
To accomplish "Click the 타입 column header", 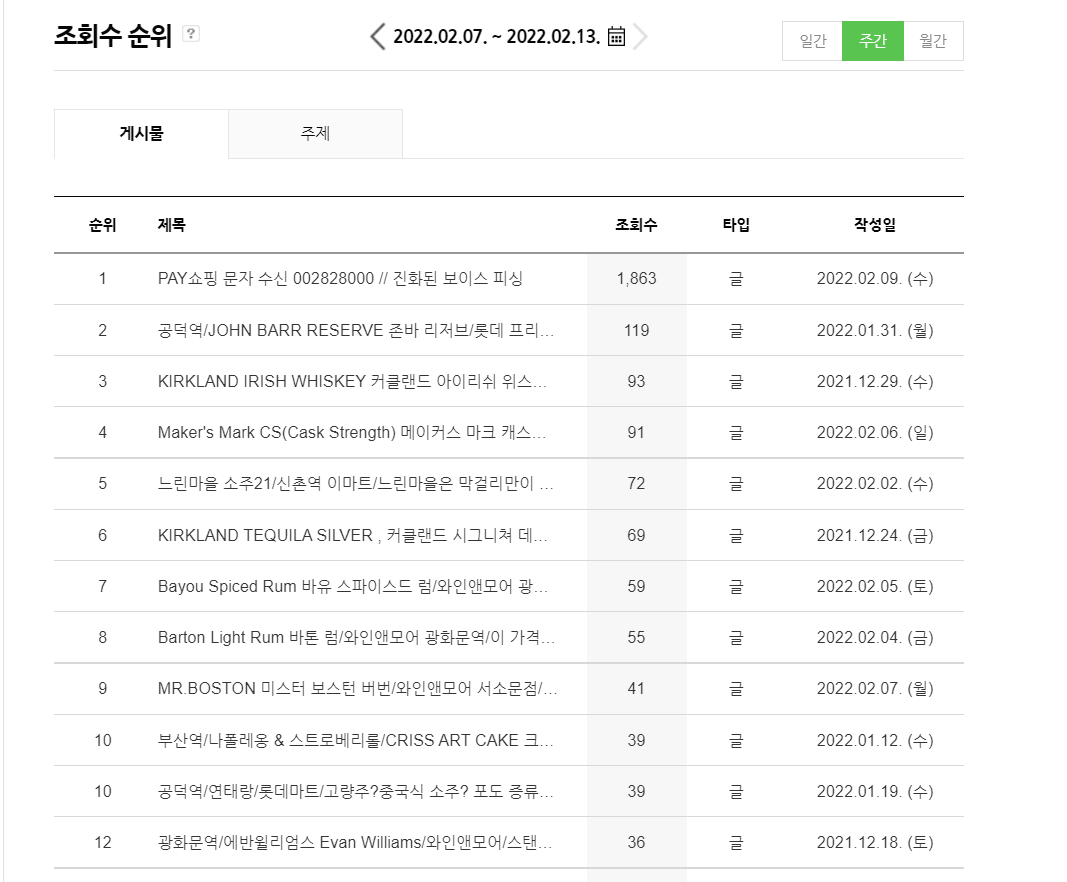I will (x=736, y=225).
